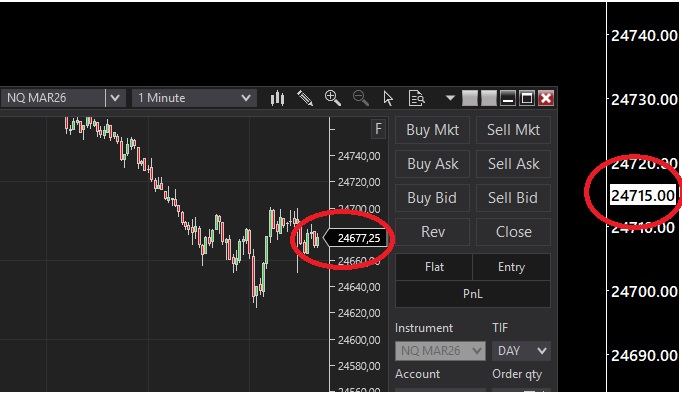Select the drawing tools pencil icon
682x397 pixels.
point(305,98)
